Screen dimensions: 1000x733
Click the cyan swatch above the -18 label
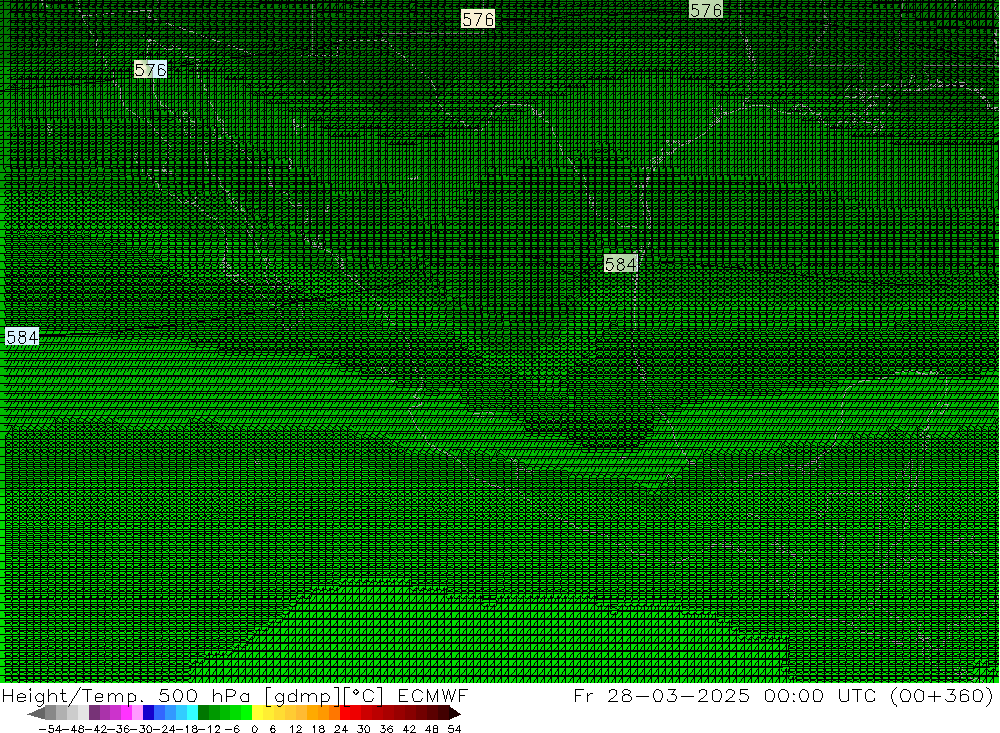192,713
